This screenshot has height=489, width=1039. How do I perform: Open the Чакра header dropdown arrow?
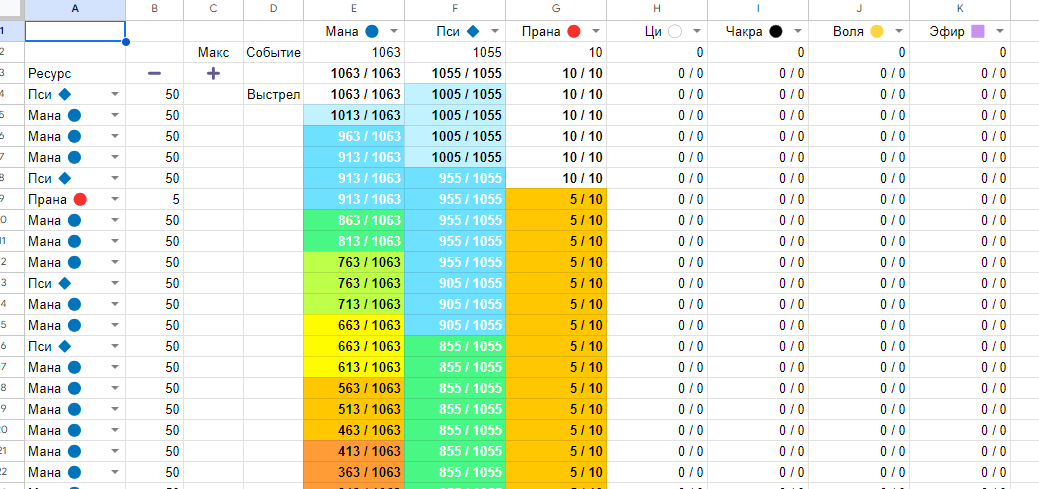pyautogui.click(x=796, y=32)
